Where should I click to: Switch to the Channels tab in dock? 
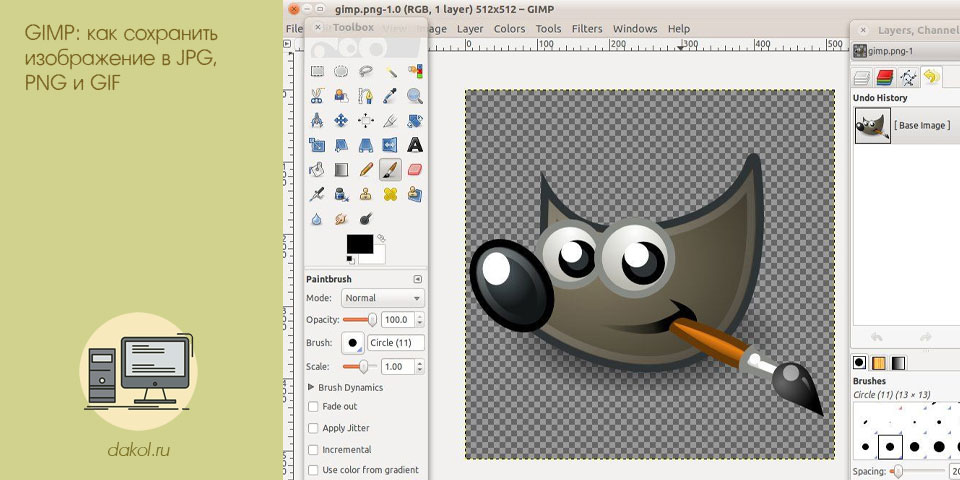pos(885,78)
